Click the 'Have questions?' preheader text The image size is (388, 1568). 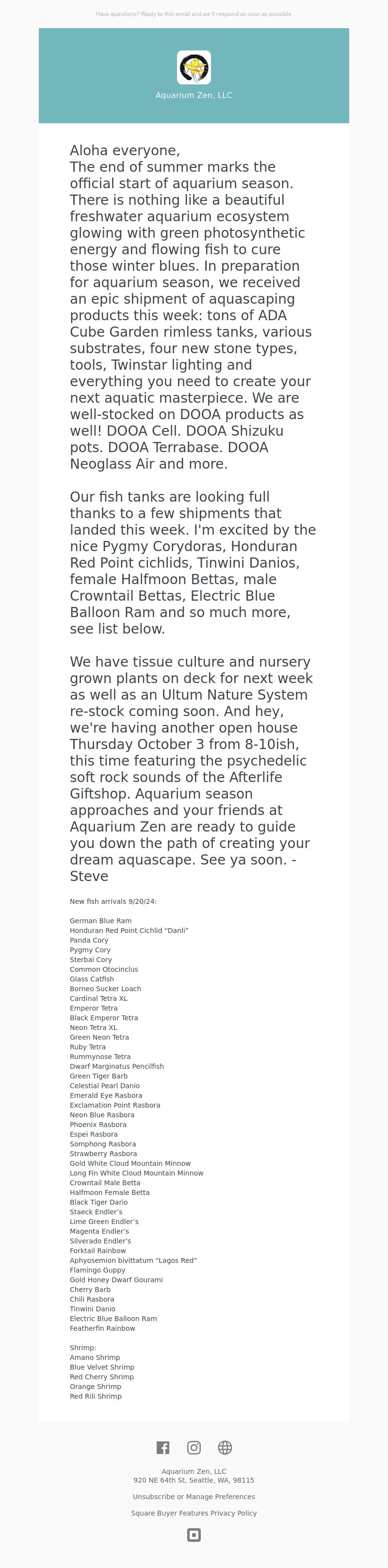point(194,14)
